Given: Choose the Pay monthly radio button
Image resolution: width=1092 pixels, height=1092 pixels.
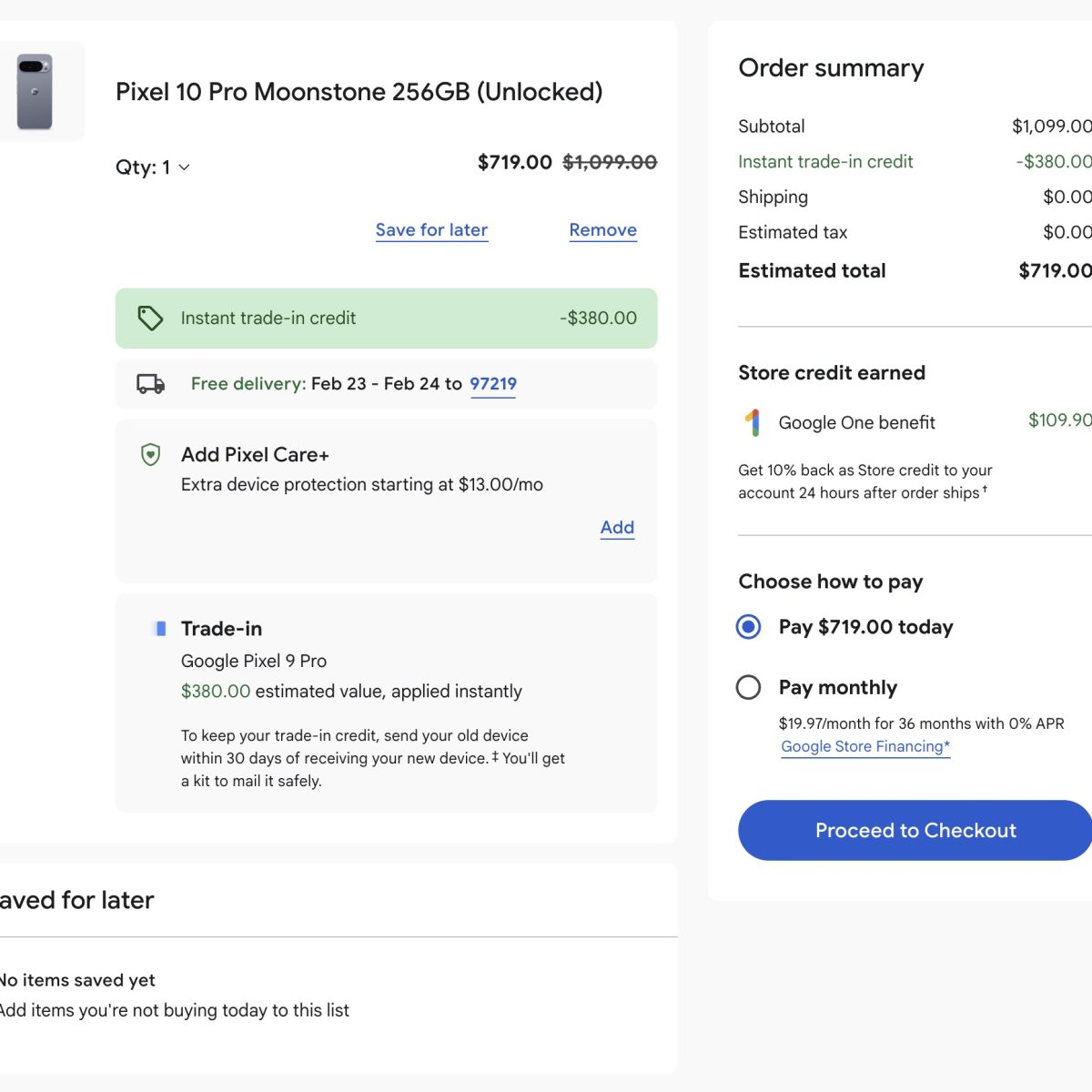Looking at the screenshot, I should pyautogui.click(x=749, y=687).
